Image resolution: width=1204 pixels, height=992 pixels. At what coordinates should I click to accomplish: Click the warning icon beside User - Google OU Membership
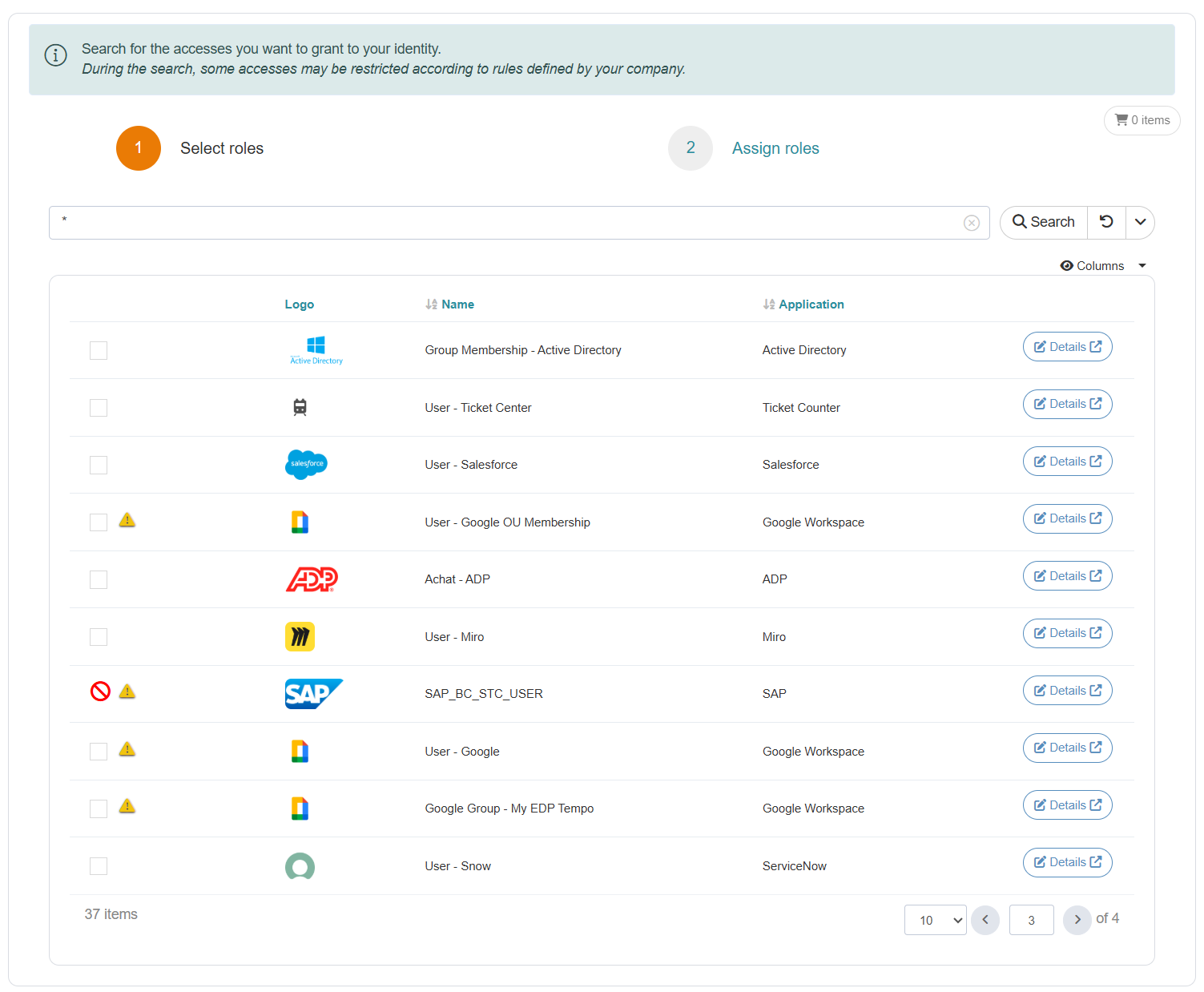(127, 521)
